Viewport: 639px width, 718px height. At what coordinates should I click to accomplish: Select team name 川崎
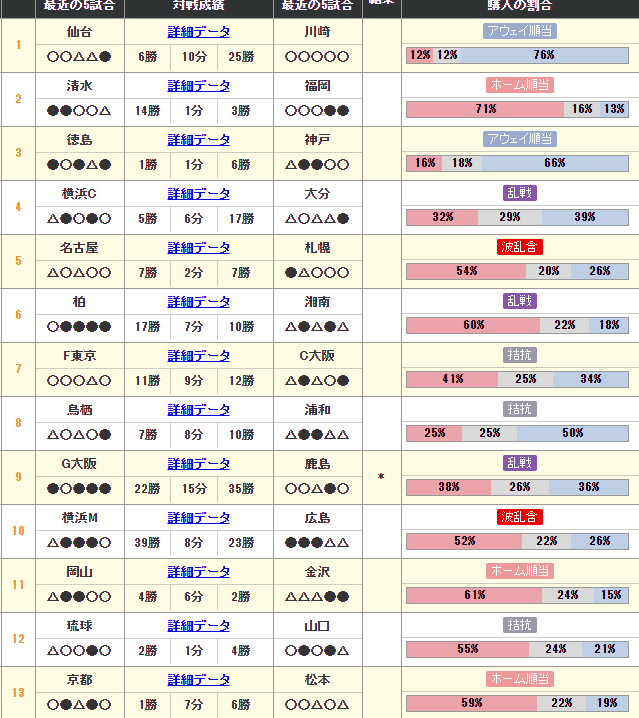pos(317,32)
